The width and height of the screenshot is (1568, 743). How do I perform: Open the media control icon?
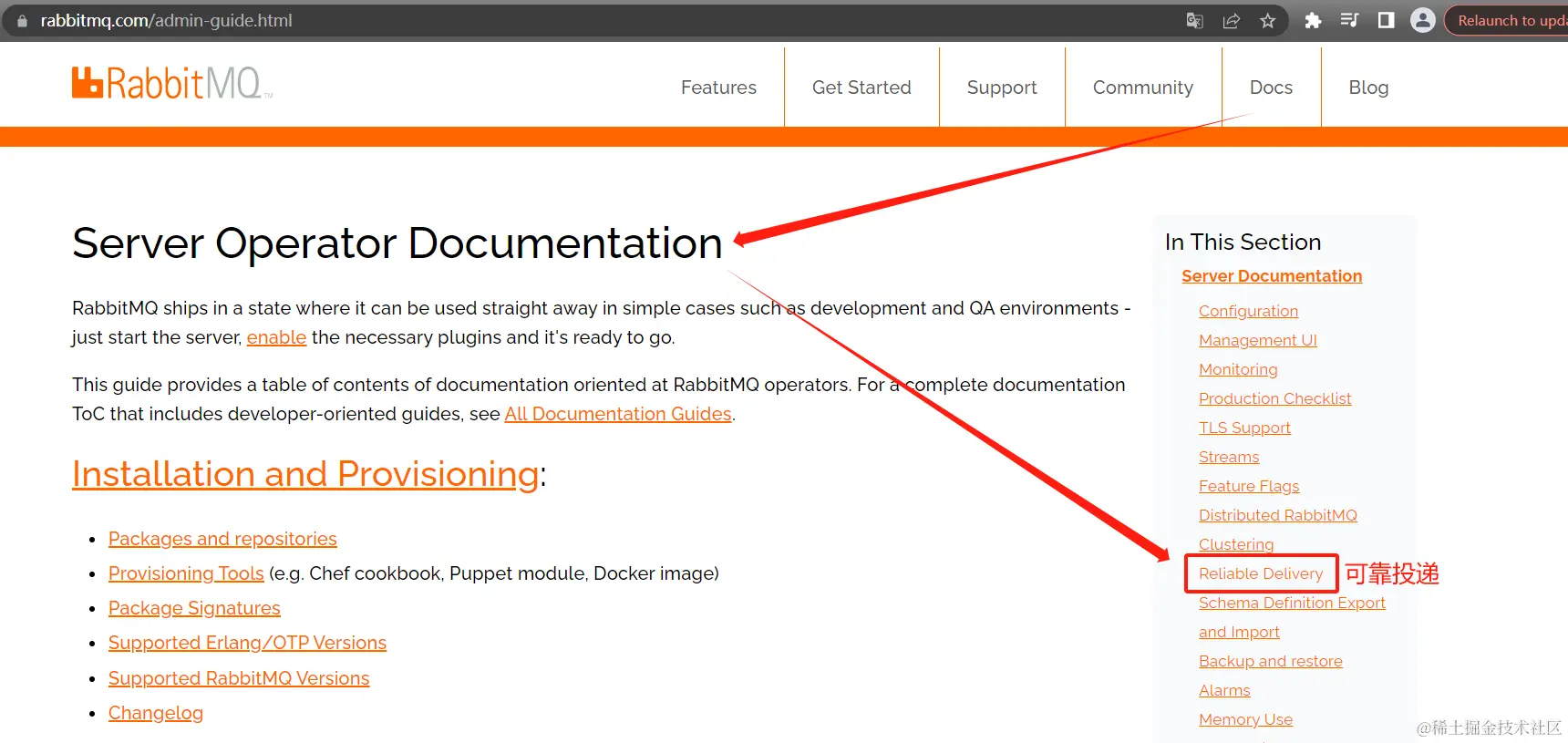point(1349,20)
